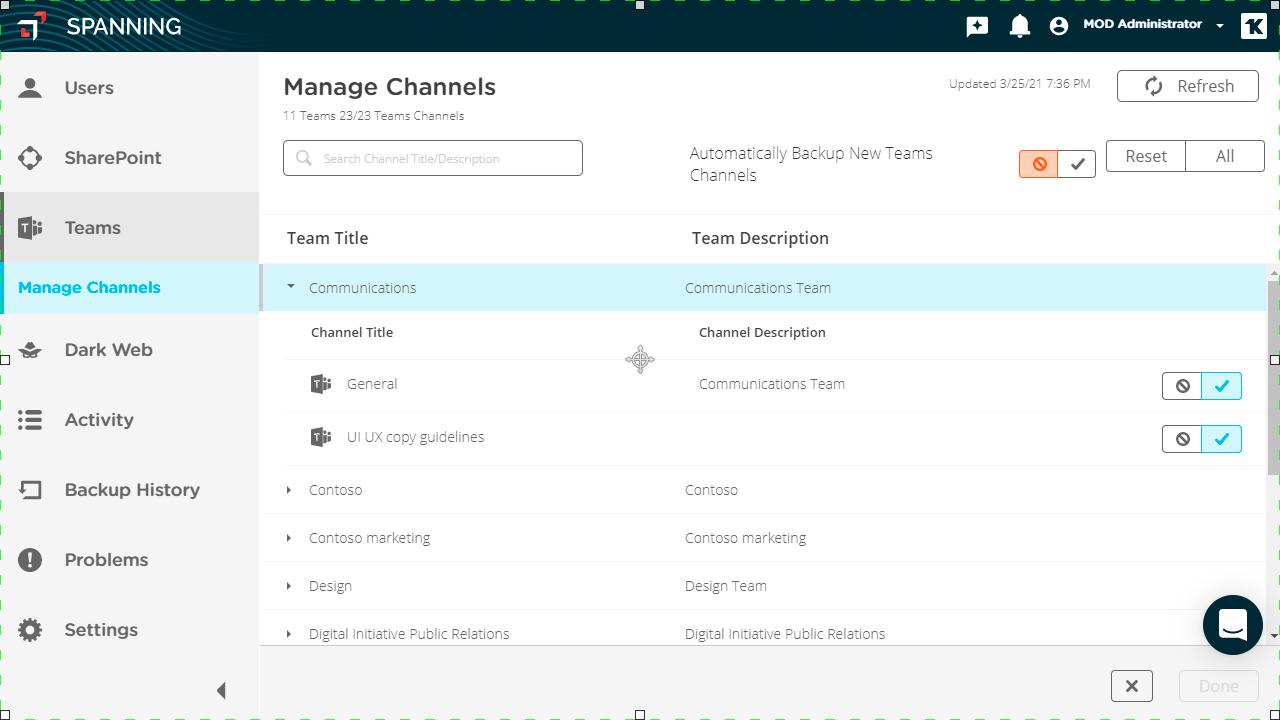
Task: Expand the Contoso marketing team
Action: click(289, 538)
